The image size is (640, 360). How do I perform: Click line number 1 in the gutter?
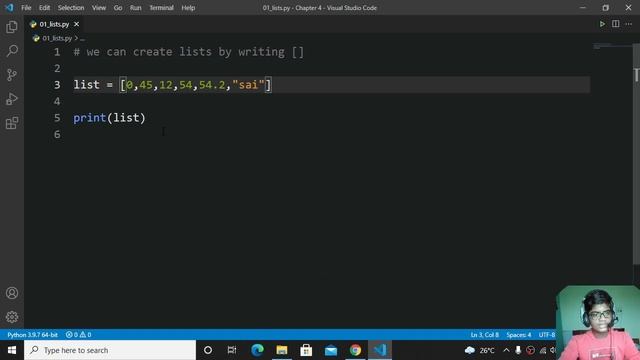click(x=57, y=52)
